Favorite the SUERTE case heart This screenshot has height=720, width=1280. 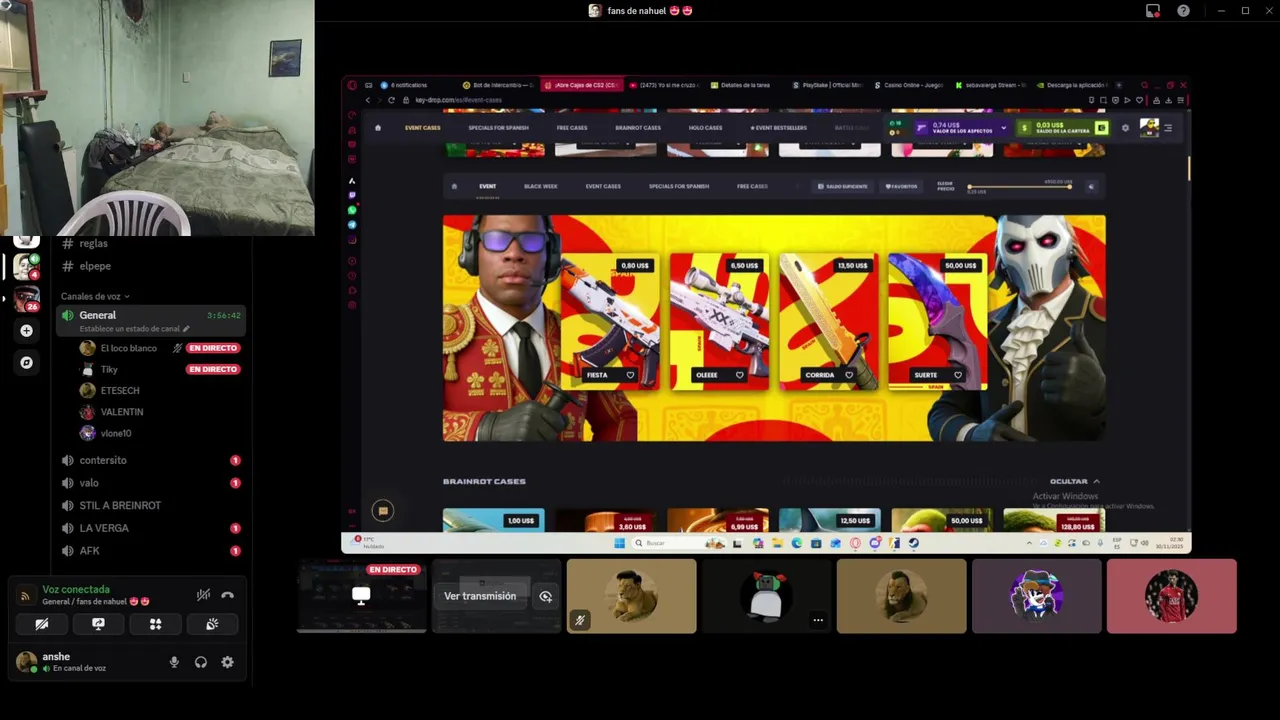pos(958,375)
